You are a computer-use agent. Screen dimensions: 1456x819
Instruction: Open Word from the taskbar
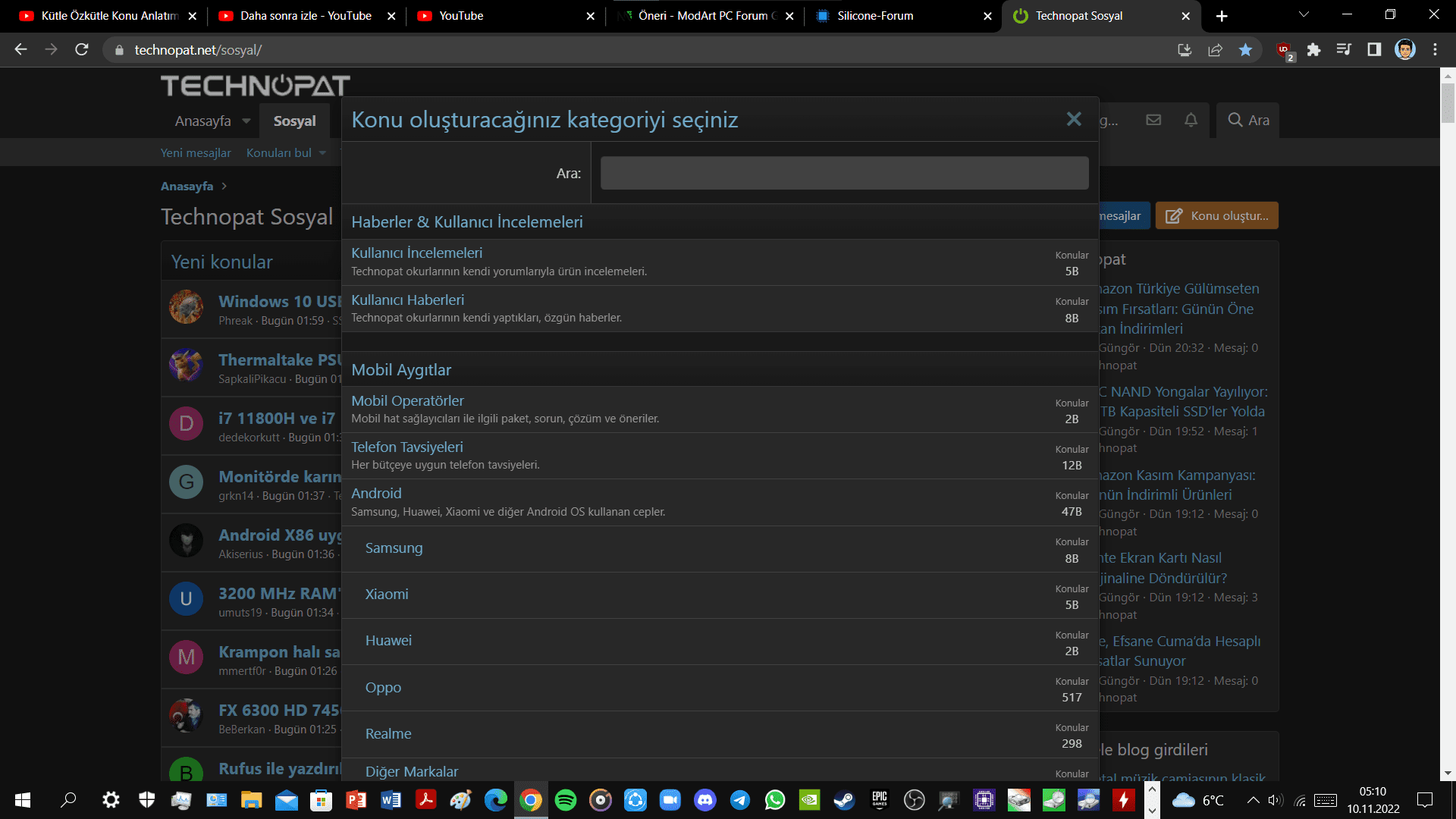tap(391, 799)
